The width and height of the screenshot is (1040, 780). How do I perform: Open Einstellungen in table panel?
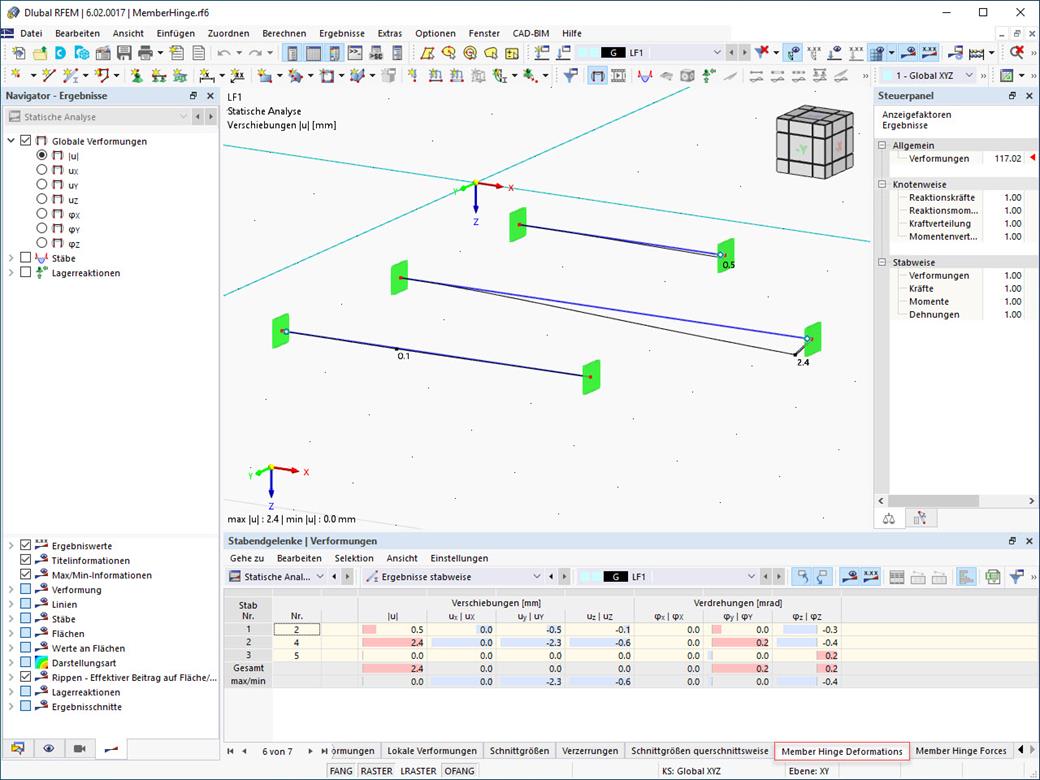459,558
